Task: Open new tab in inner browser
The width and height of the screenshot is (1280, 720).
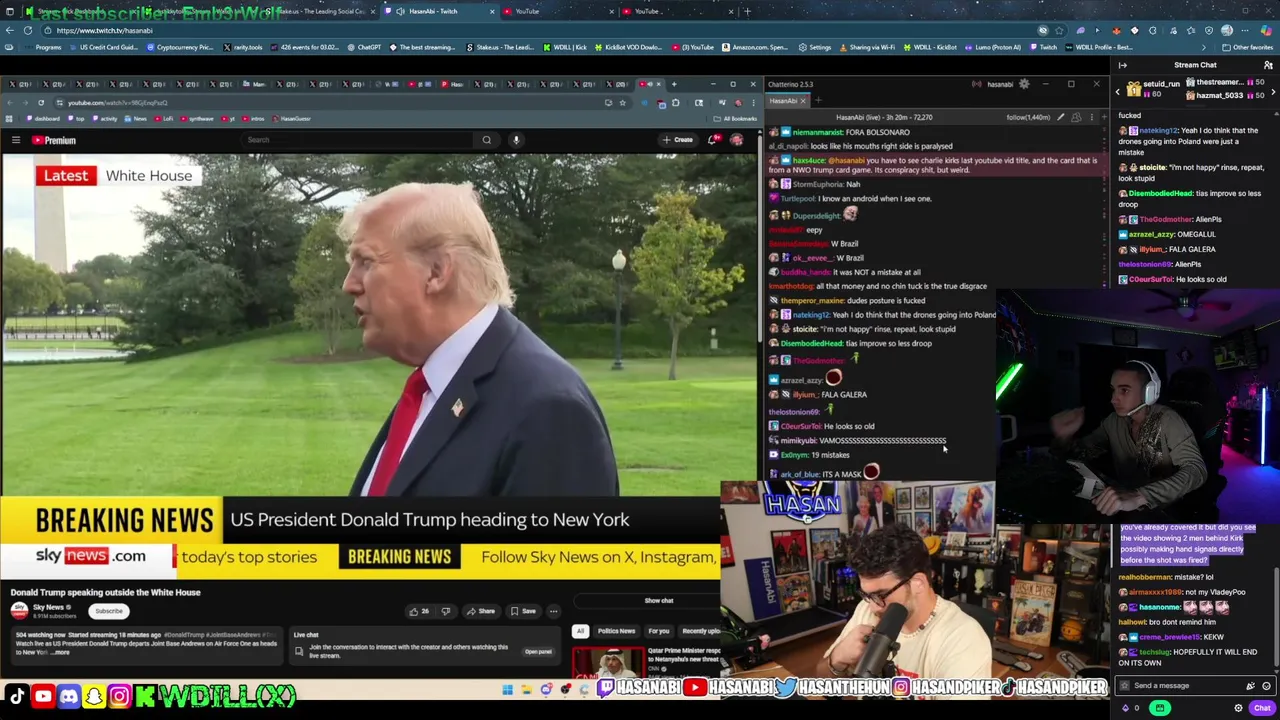Action: click(x=673, y=84)
